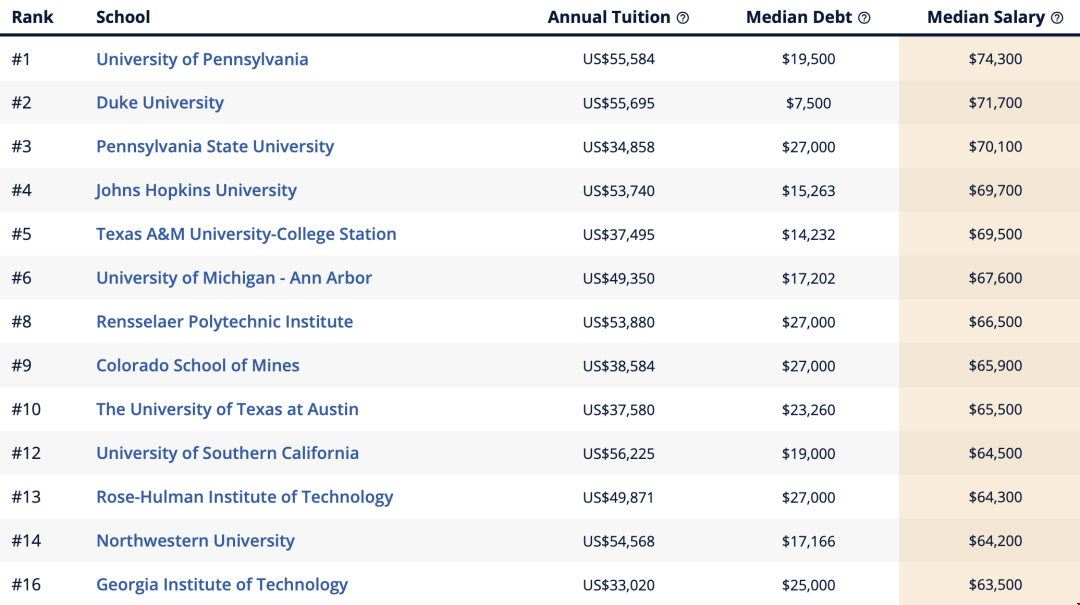Select the #14 rank cell

(26, 541)
